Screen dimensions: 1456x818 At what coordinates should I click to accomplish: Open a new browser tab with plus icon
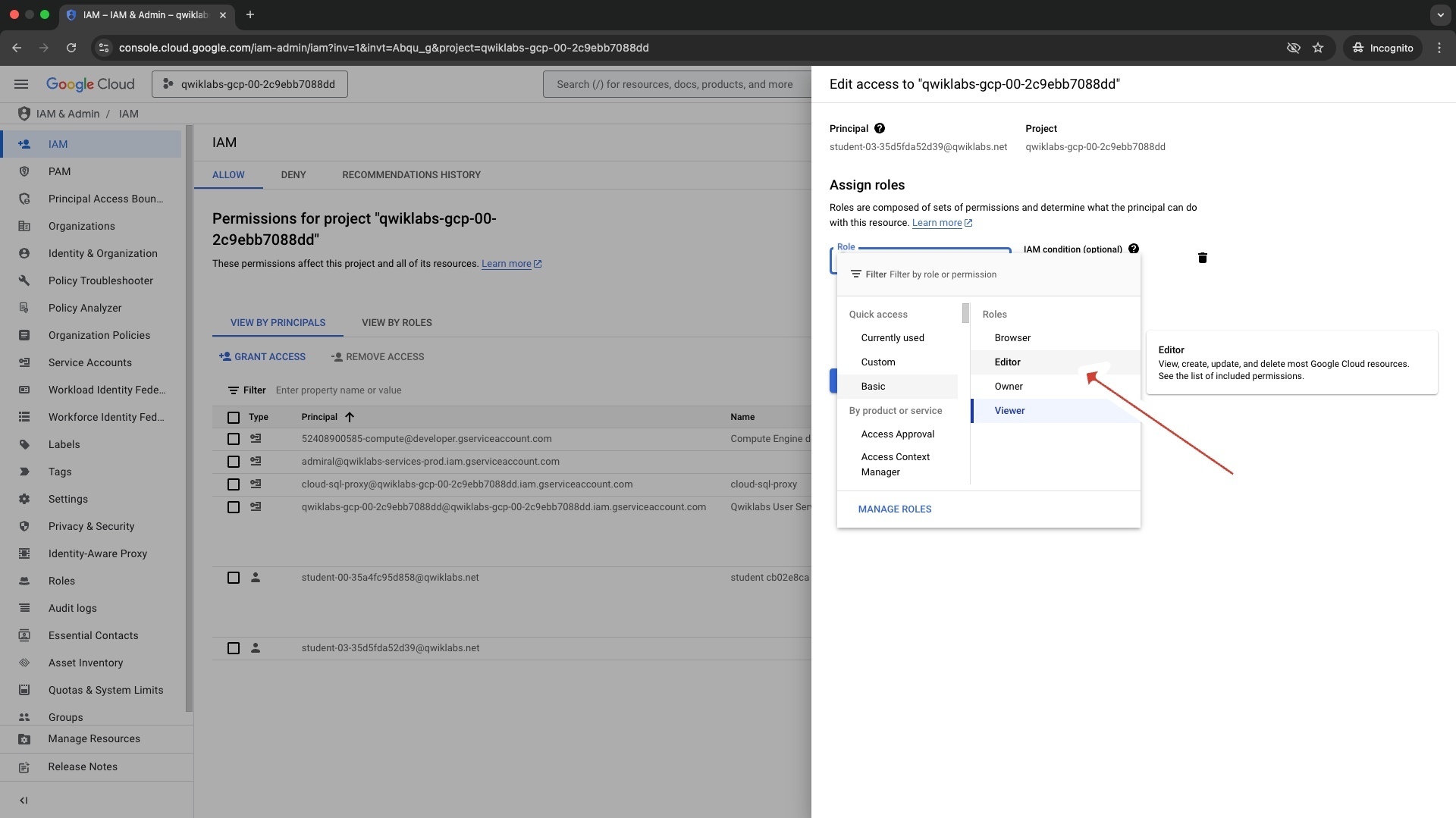coord(250,14)
